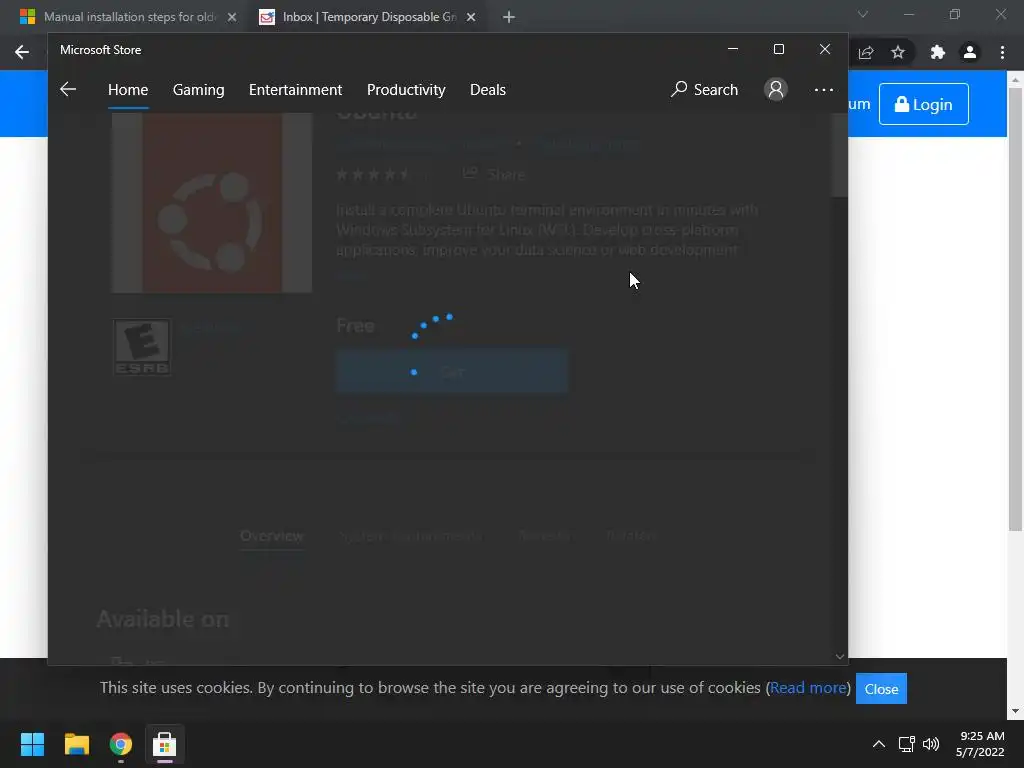Open the Chrome three-dot menu

point(1002,52)
